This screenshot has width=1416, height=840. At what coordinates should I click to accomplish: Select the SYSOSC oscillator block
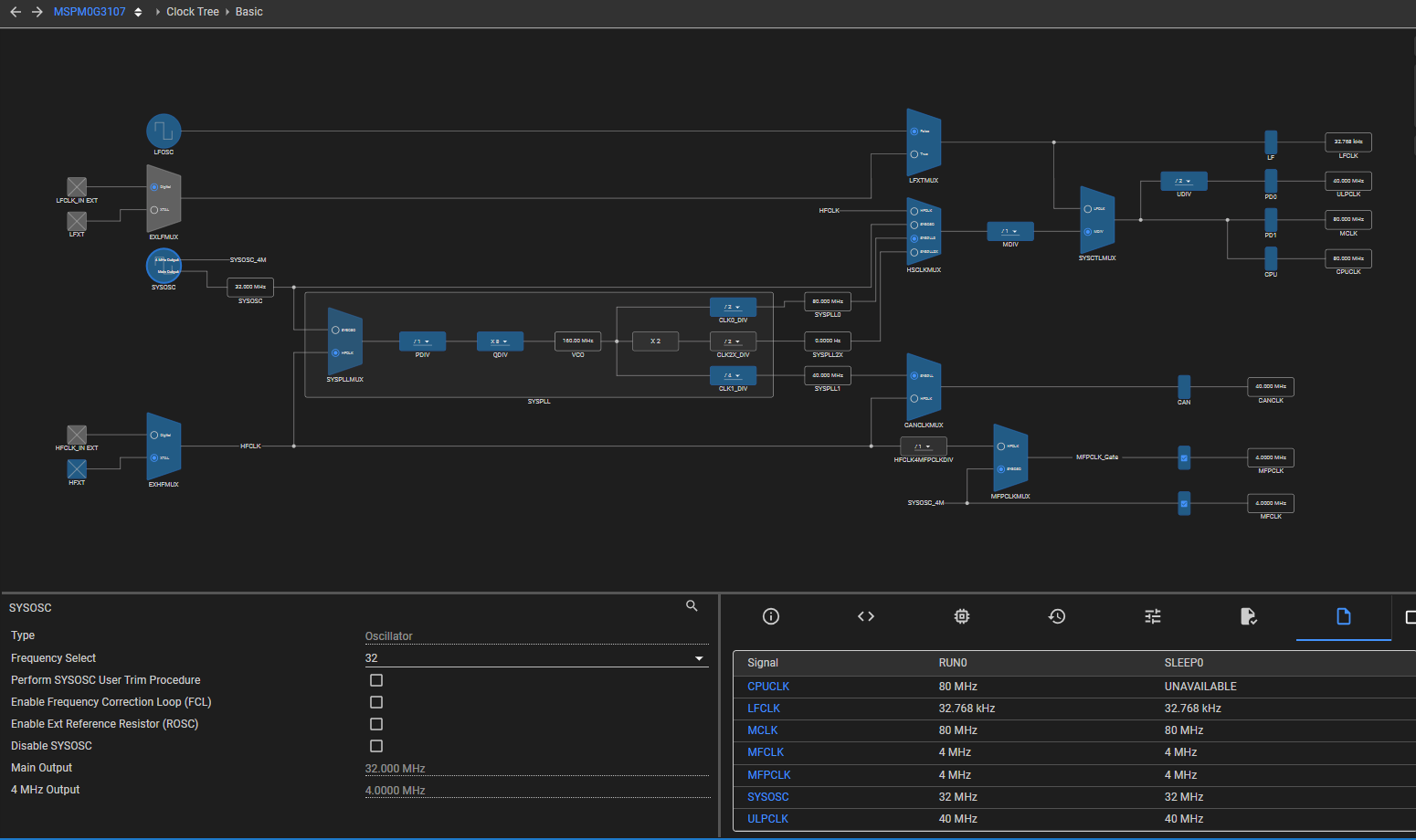coord(164,266)
